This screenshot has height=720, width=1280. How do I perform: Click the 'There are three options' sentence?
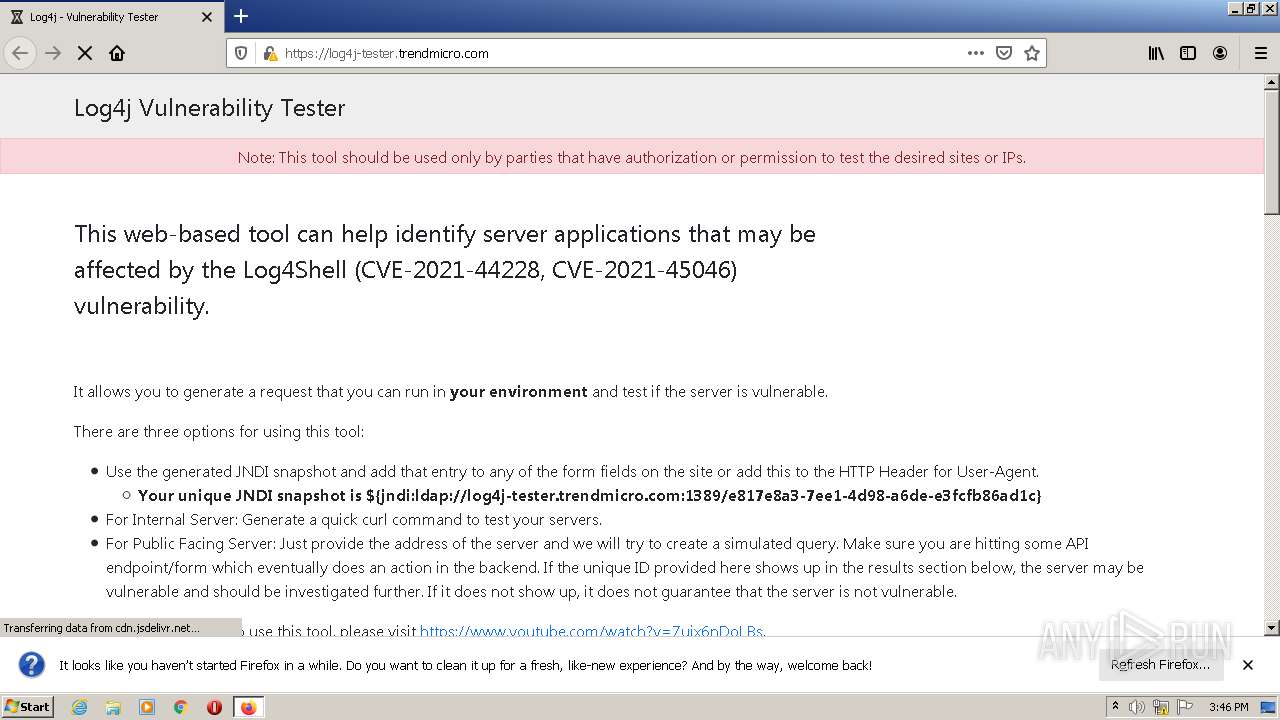click(x=219, y=431)
